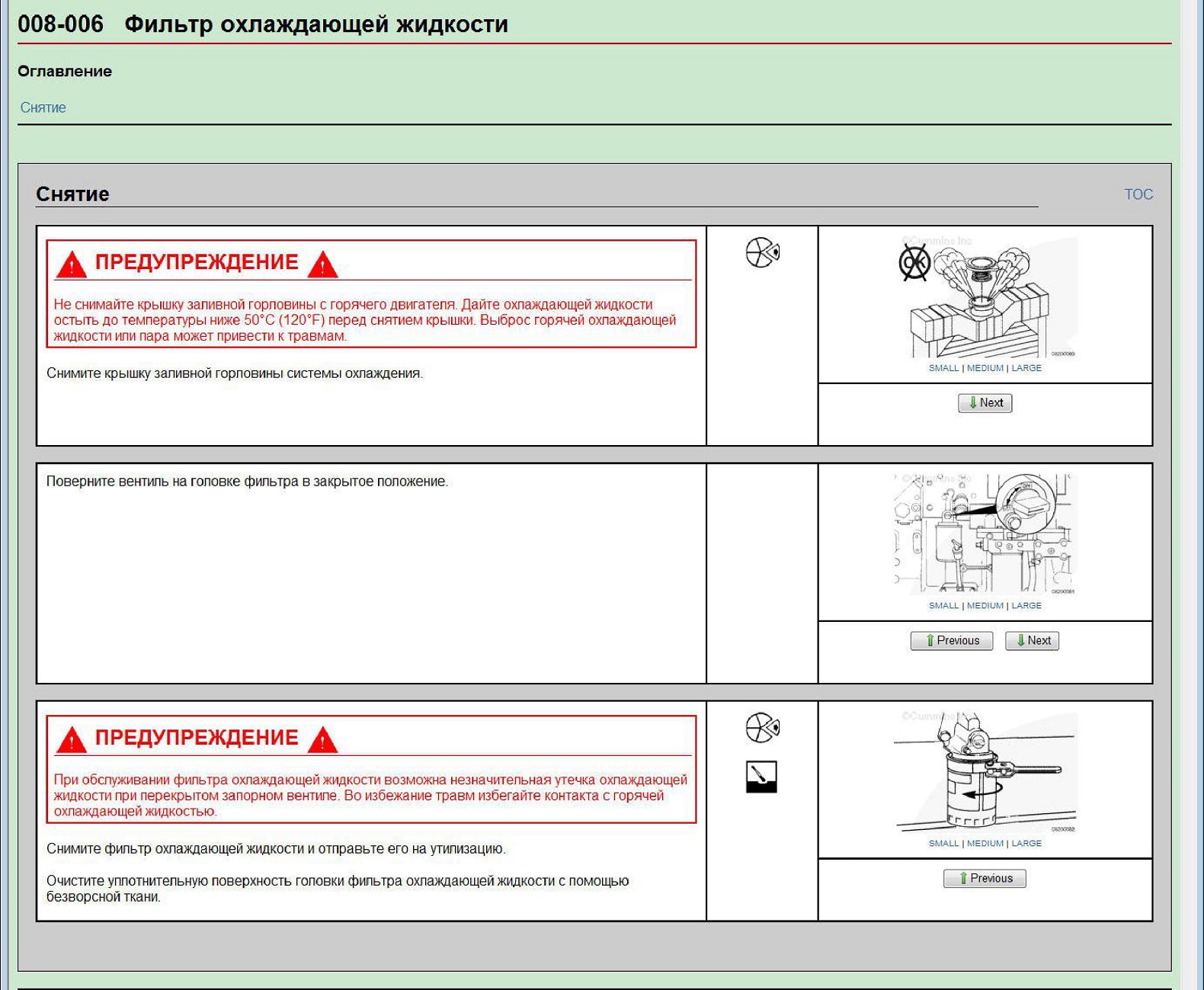
Task: Open radiator cap illustration thumbnail
Action: [985, 297]
